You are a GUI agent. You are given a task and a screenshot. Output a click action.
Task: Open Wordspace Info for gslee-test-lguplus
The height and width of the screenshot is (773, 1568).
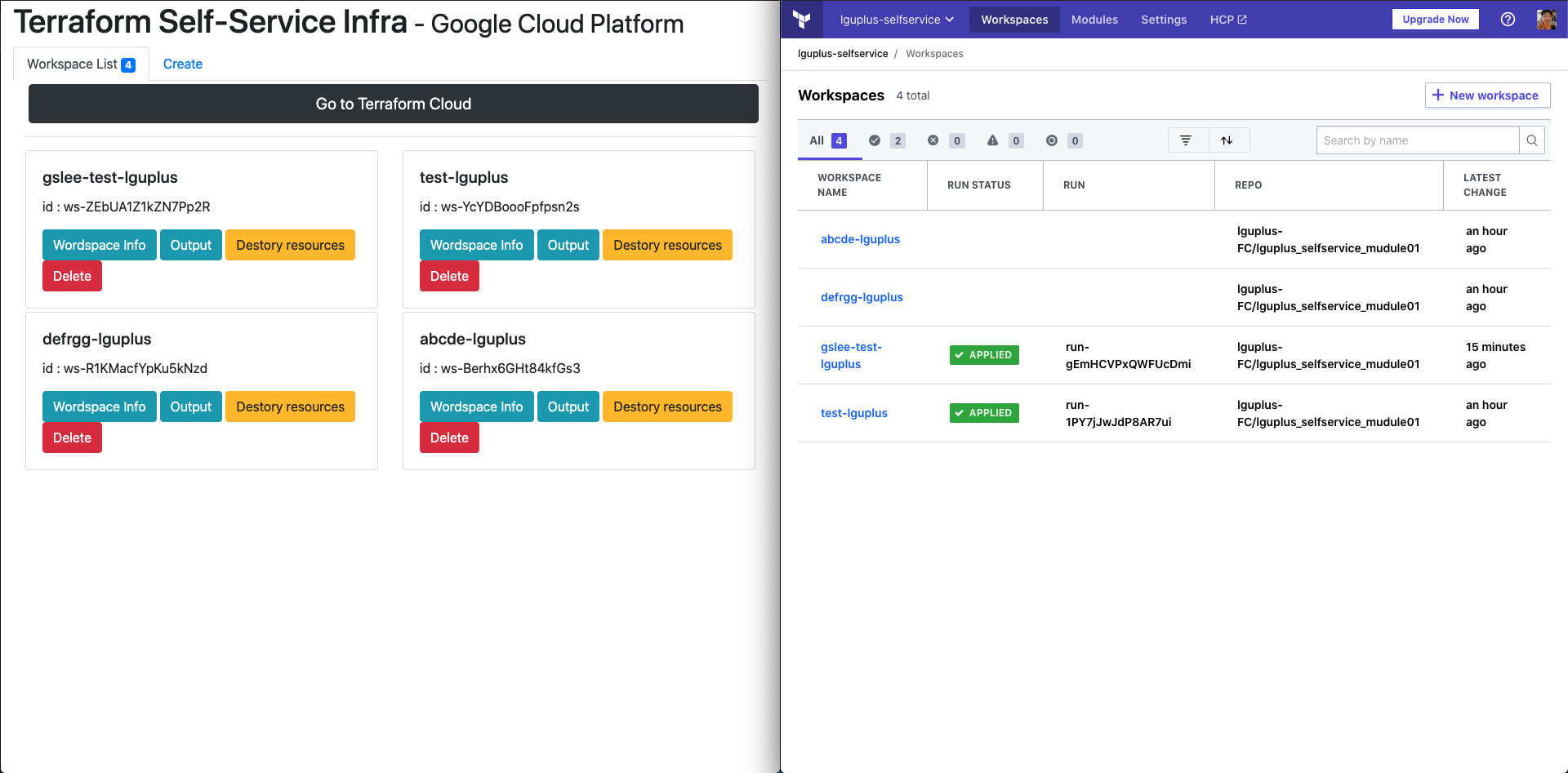100,245
